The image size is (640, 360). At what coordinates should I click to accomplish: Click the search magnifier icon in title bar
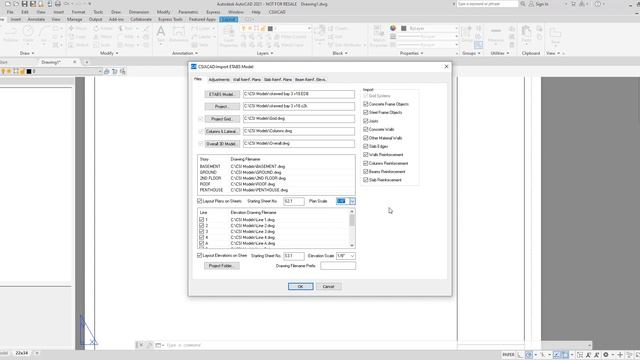coord(523,4)
